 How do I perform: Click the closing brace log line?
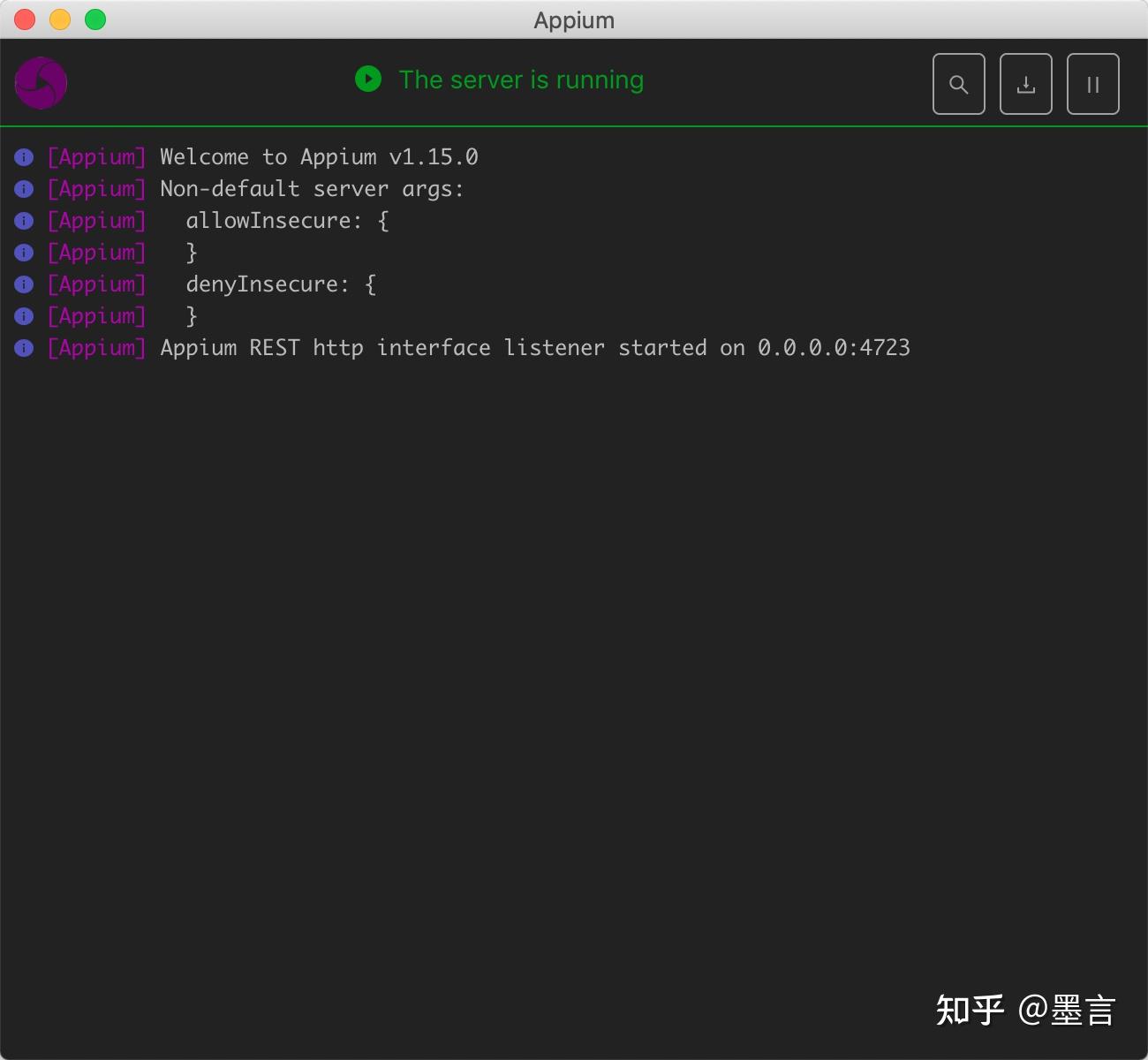(191, 253)
